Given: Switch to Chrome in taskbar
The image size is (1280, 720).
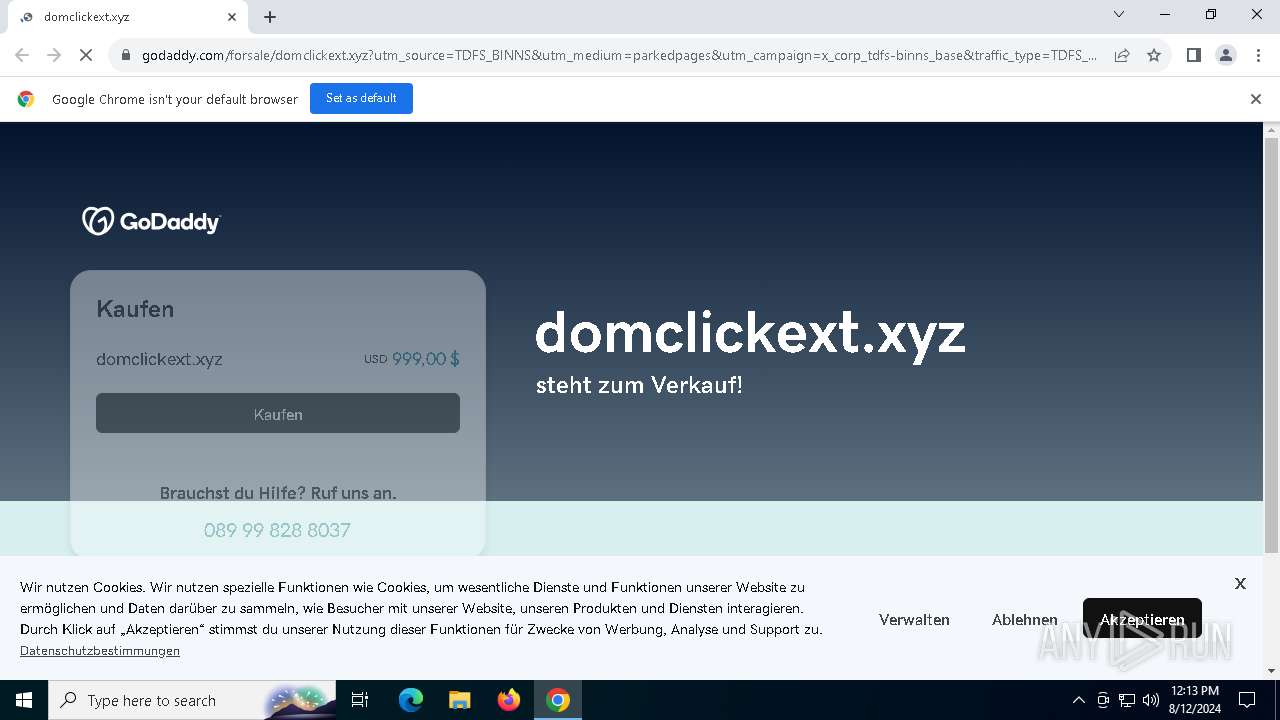Looking at the screenshot, I should (558, 700).
